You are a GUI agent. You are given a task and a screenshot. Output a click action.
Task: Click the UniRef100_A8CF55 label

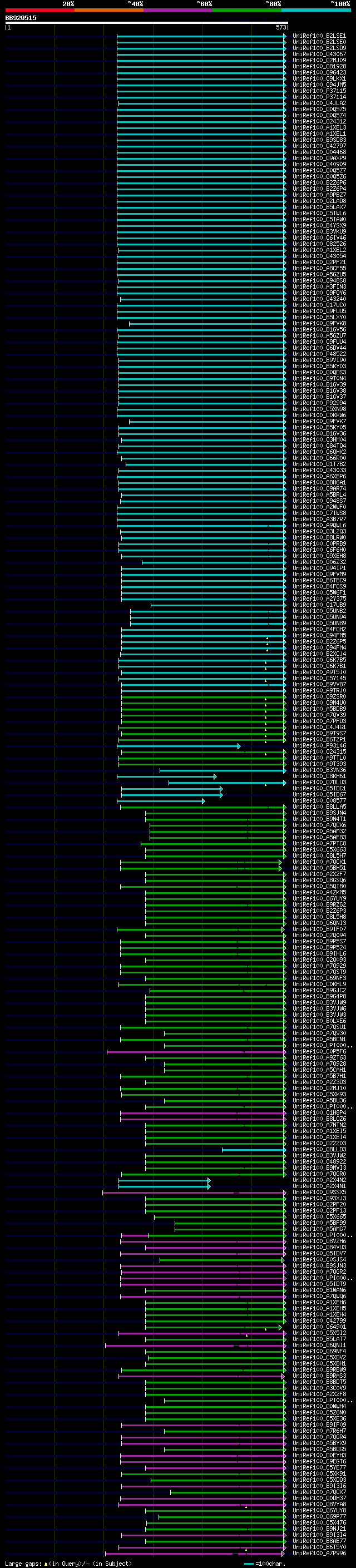click(x=319, y=268)
